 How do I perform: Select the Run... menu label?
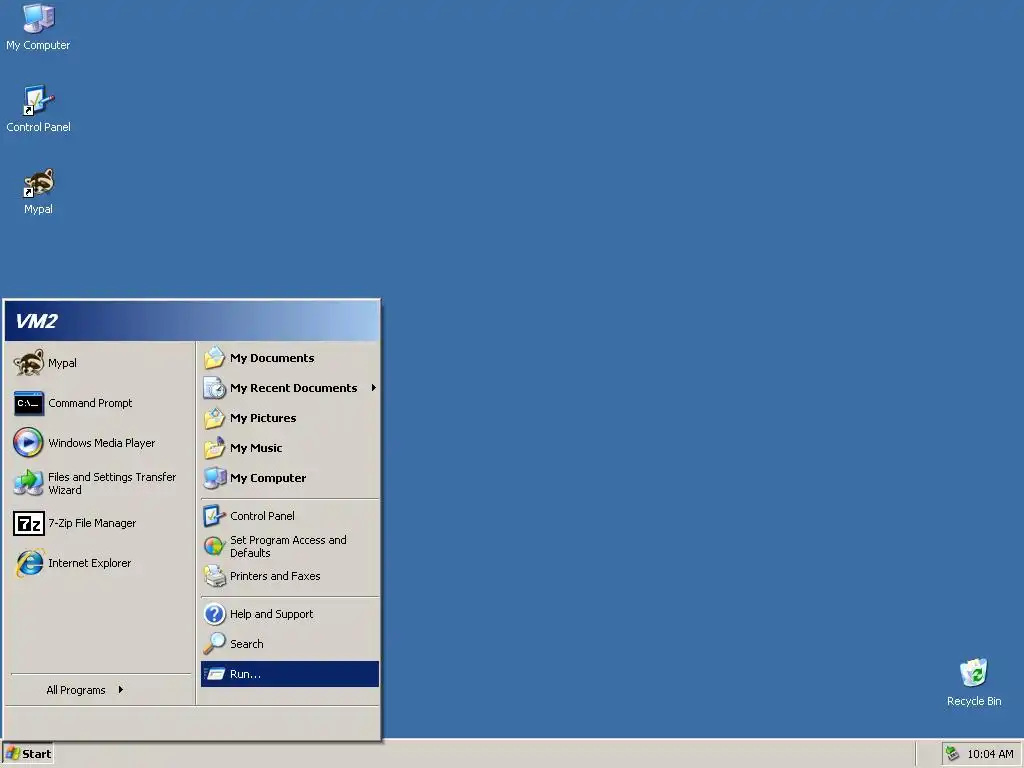tap(245, 674)
